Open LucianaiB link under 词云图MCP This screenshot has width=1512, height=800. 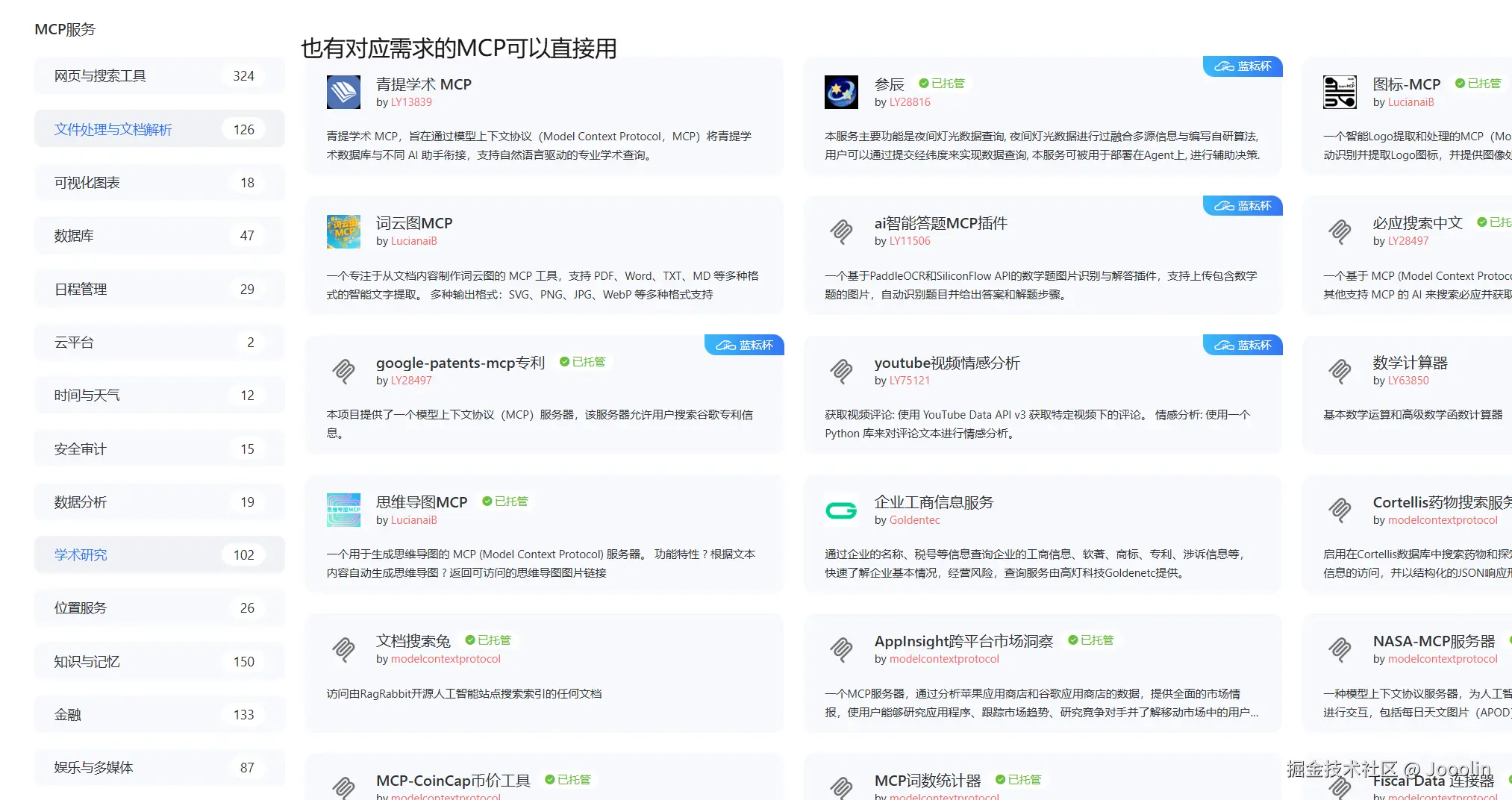(414, 241)
